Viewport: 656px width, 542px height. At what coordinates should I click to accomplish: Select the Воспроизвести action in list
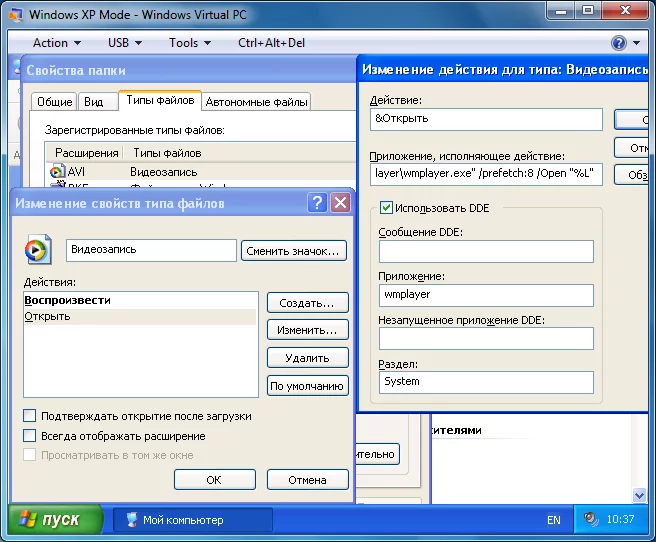pyautogui.click(x=140, y=300)
